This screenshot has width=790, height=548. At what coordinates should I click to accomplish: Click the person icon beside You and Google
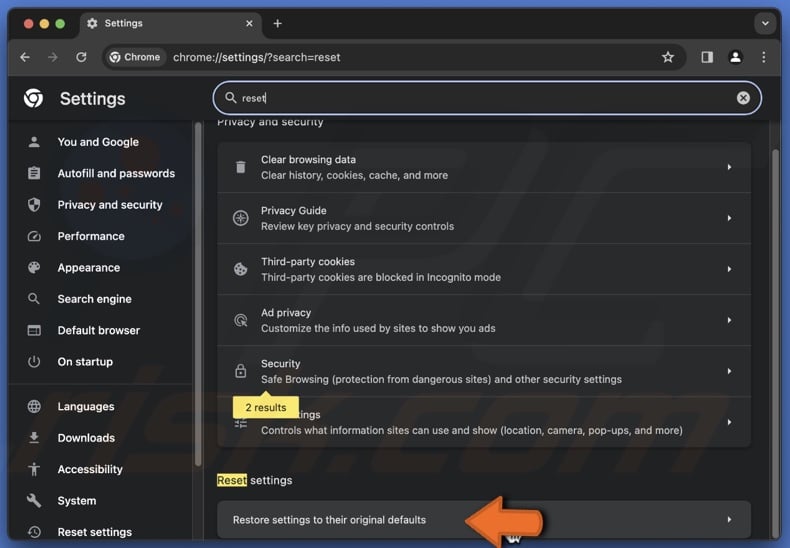pos(34,142)
